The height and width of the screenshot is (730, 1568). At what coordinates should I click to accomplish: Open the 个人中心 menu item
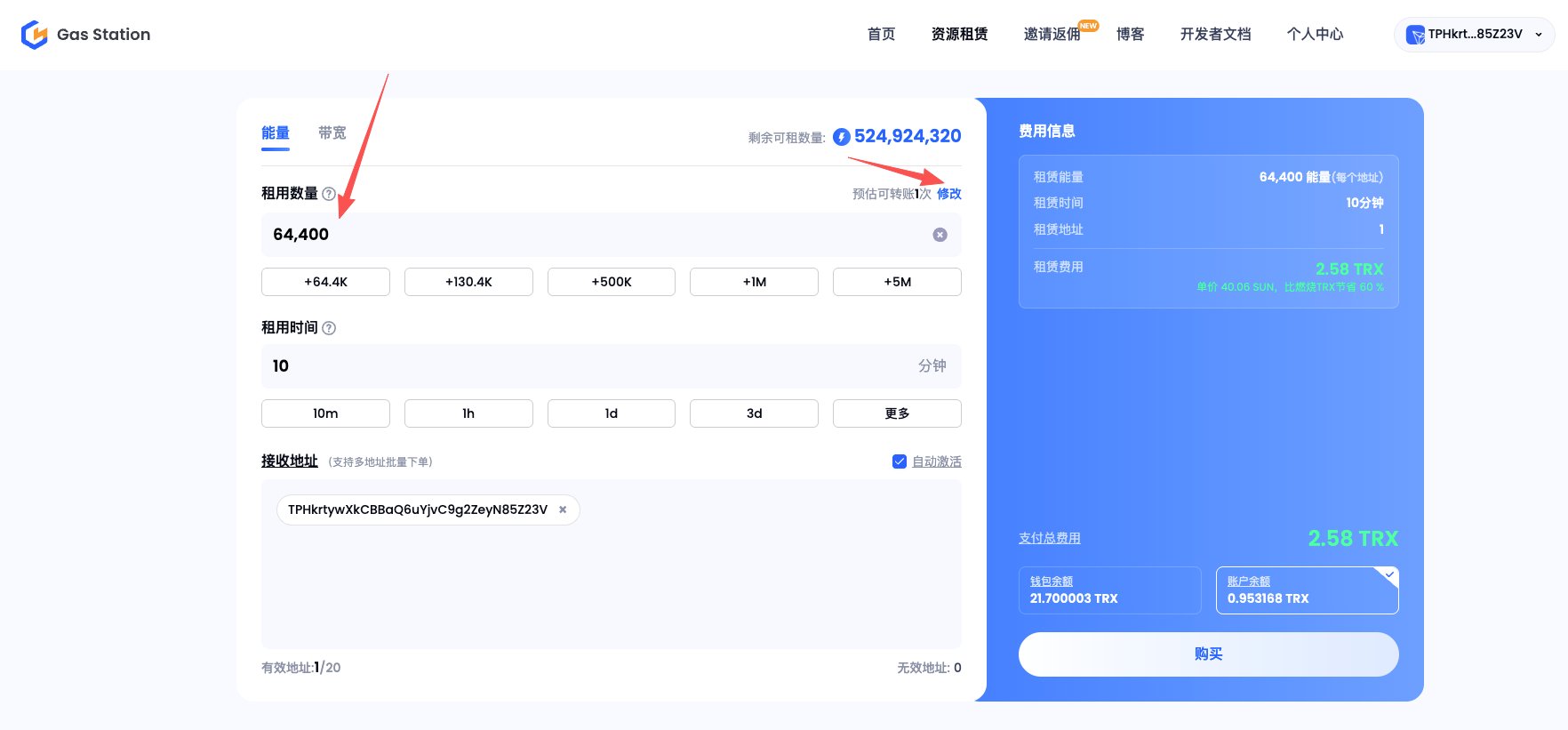click(x=1316, y=35)
